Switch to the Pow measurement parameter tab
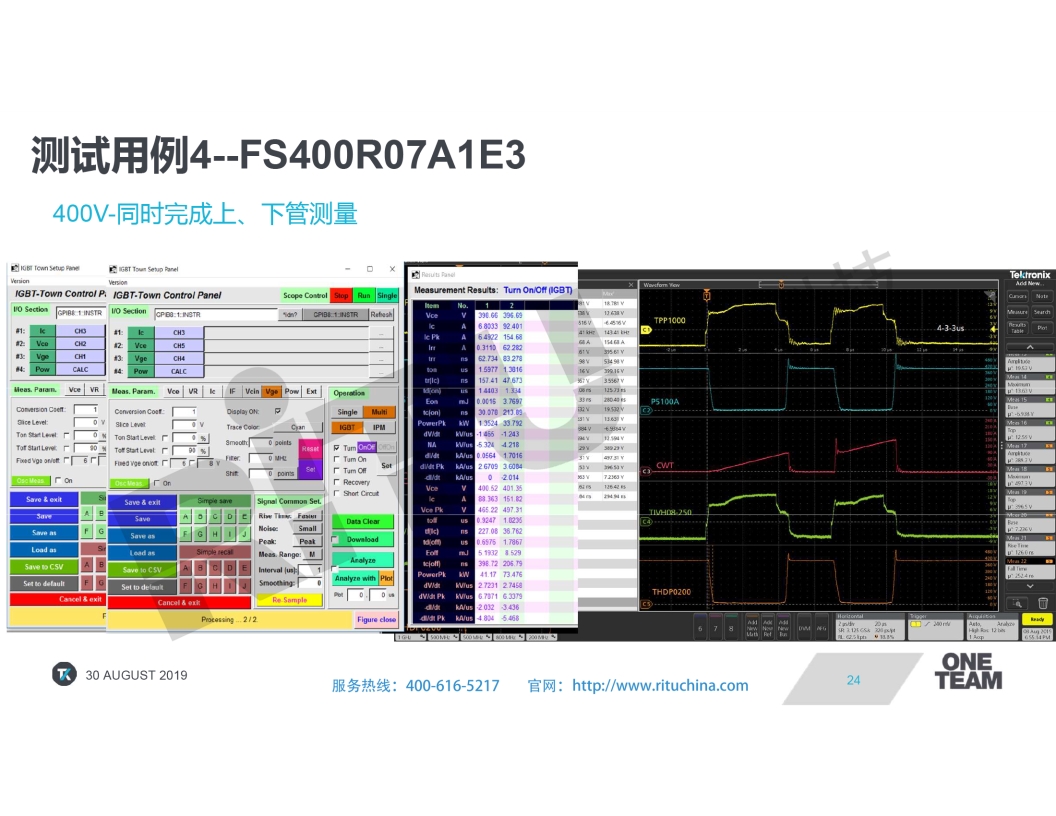This screenshot has height=816, width=1056. (x=291, y=392)
